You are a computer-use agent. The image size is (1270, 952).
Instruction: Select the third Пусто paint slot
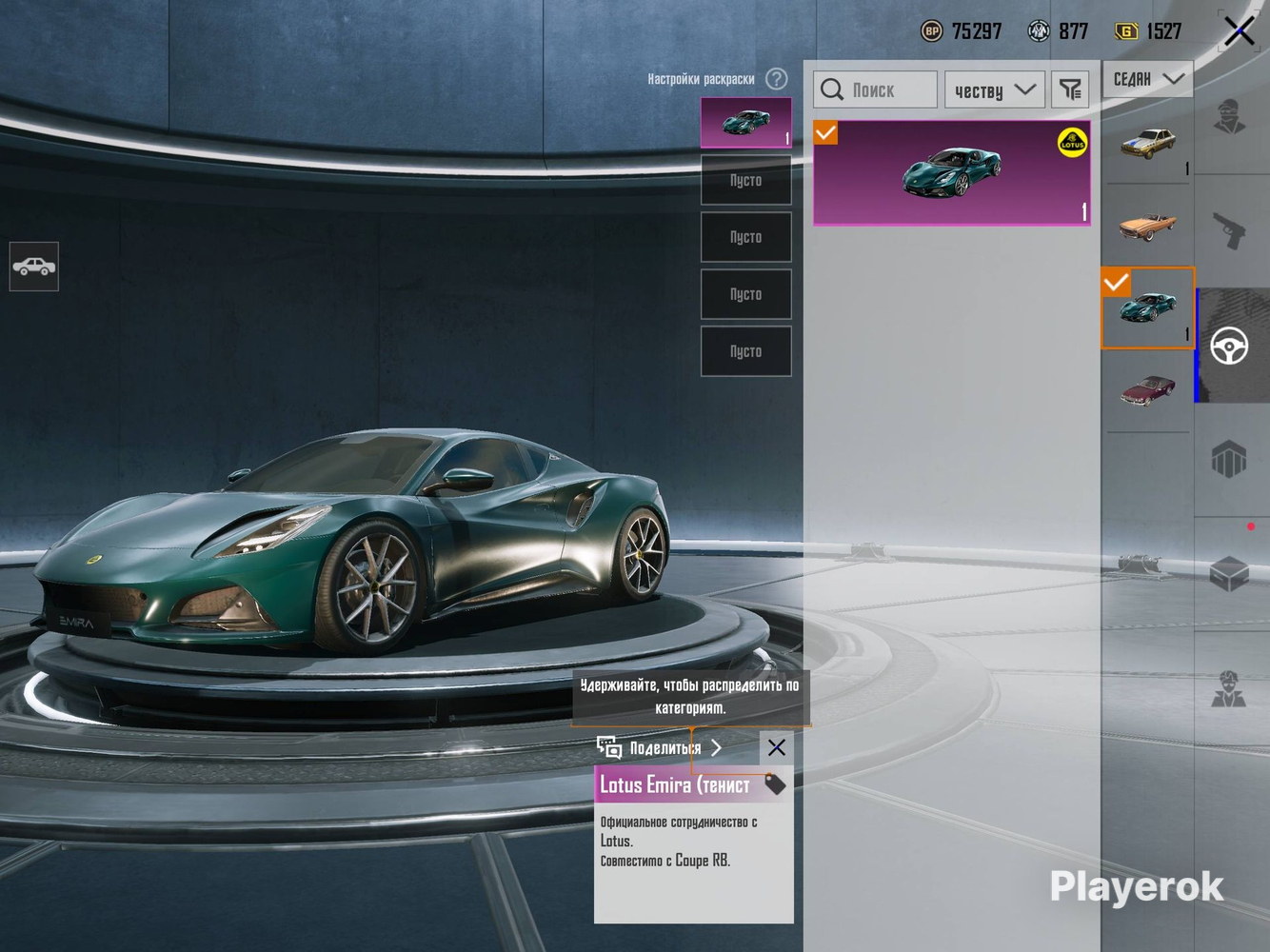point(746,294)
